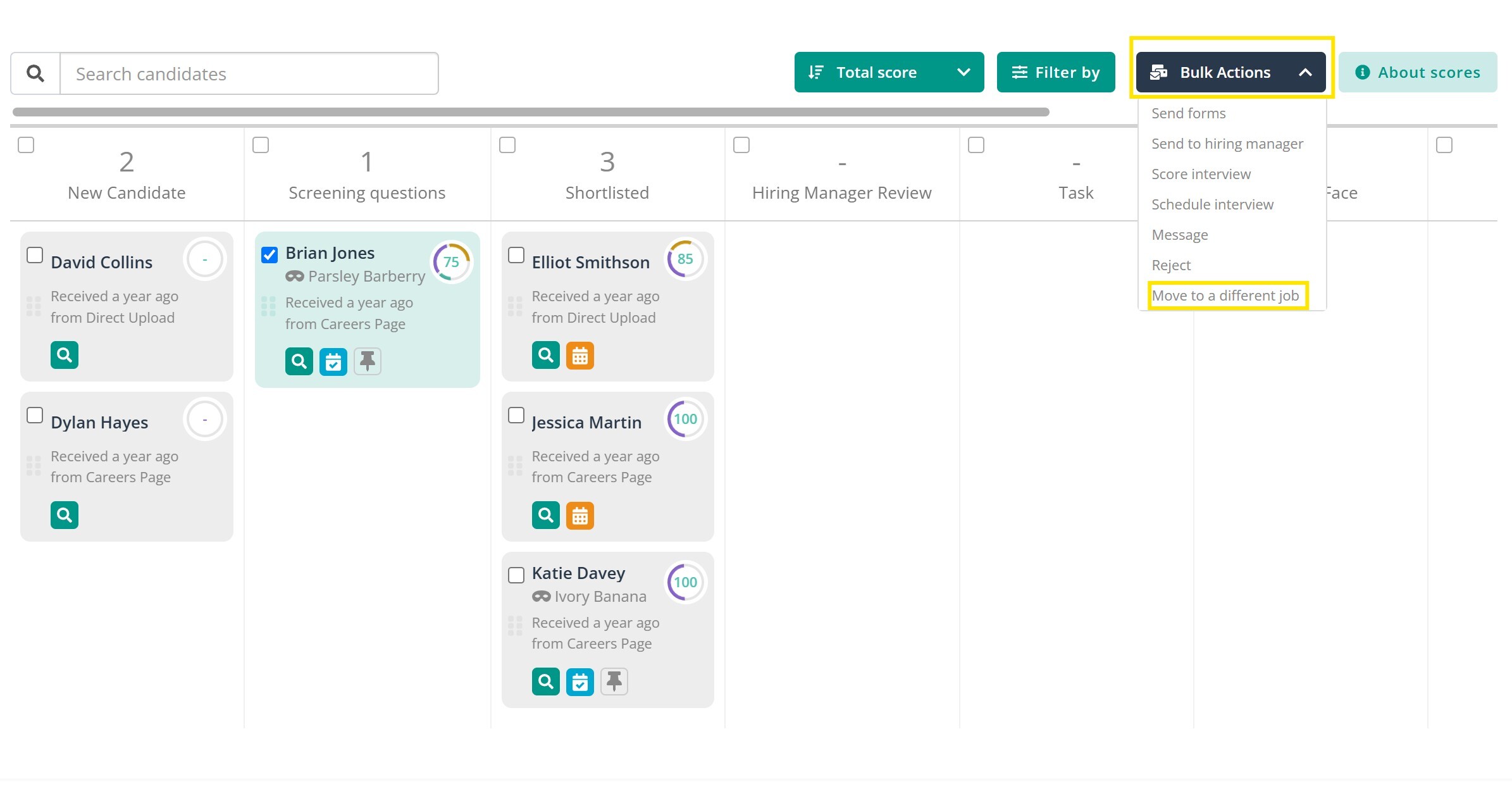Click Jessica Martin score ring 100
The image size is (1512, 791).
(685, 419)
